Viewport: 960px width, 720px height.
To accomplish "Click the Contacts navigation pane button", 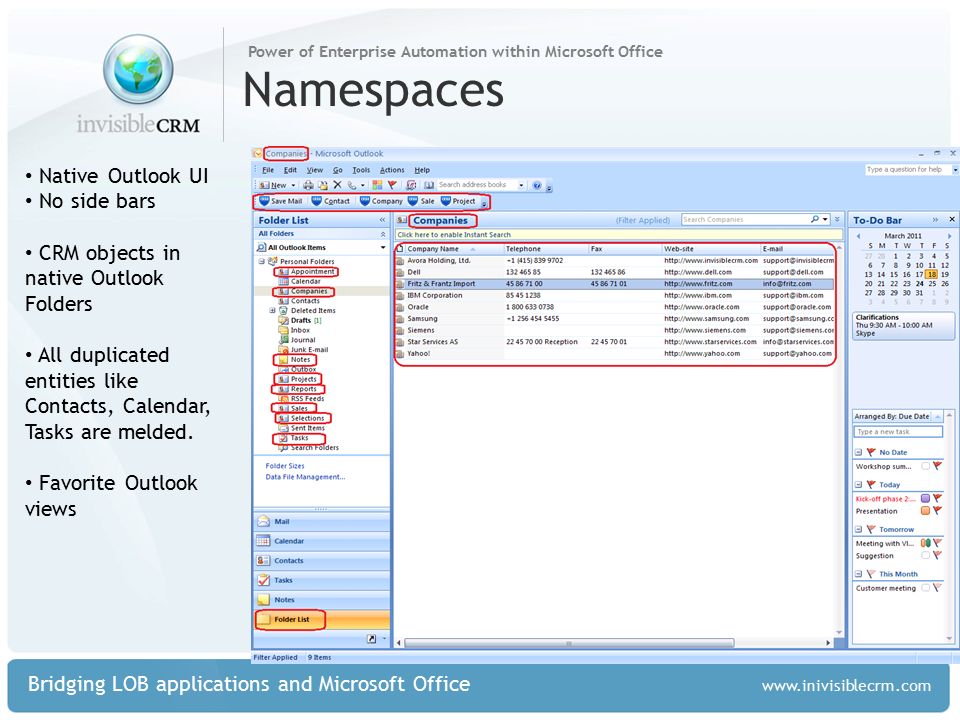I will [x=321, y=561].
